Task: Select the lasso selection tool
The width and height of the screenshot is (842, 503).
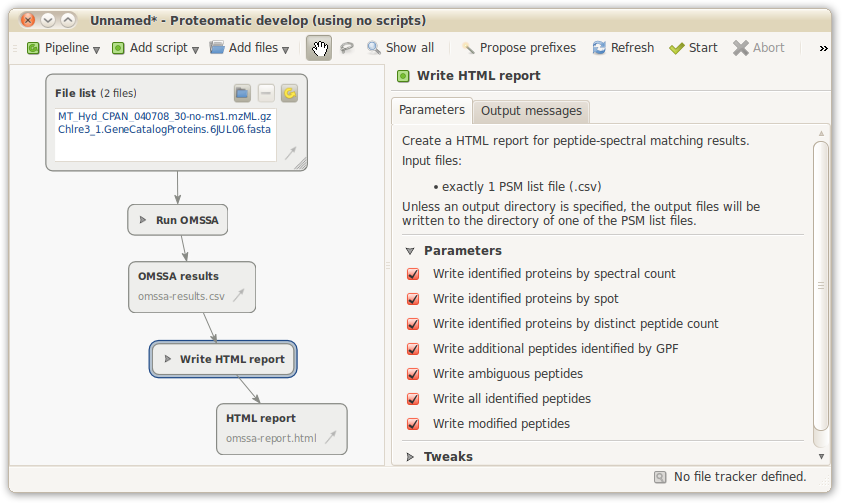Action: 347,48
